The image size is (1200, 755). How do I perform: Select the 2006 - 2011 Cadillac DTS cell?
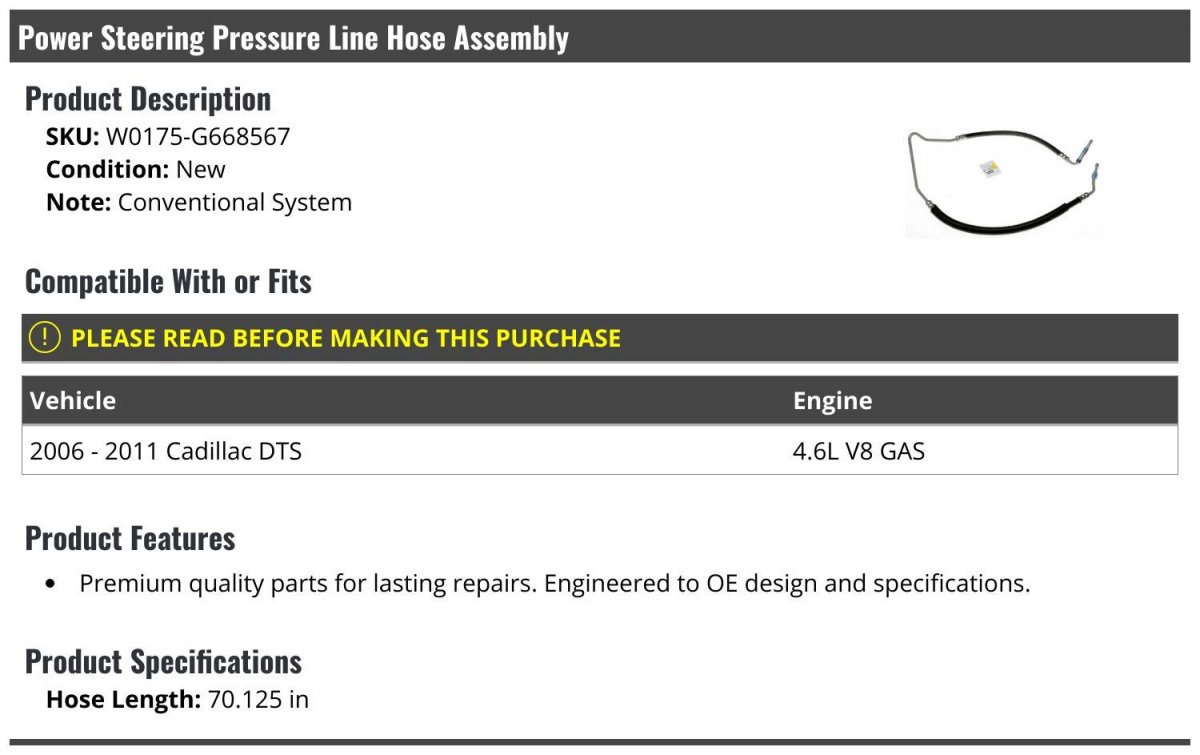166,452
